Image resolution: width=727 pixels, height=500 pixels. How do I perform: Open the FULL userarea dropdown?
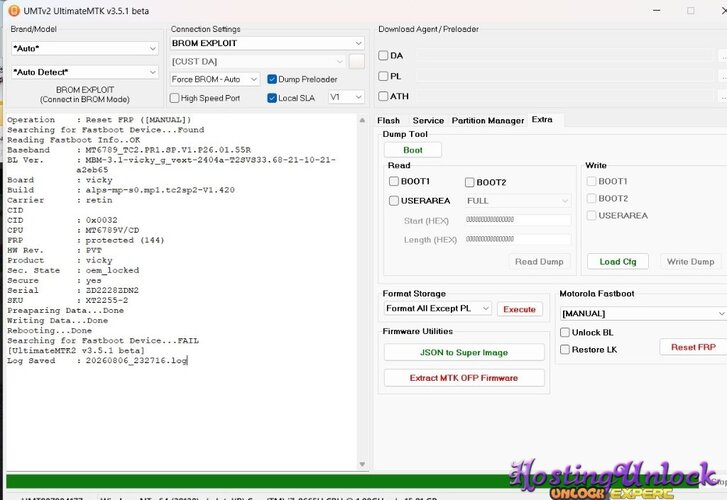click(x=518, y=201)
